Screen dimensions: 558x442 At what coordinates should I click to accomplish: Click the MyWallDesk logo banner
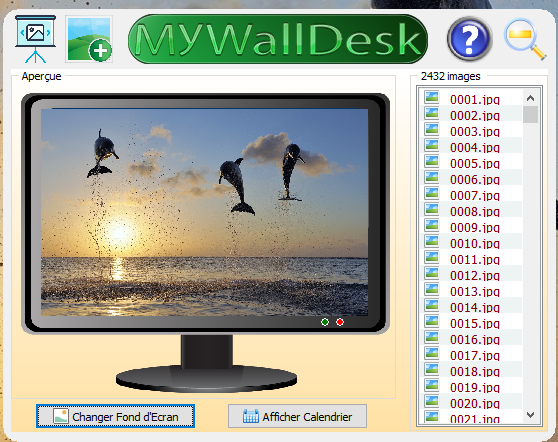(278, 39)
